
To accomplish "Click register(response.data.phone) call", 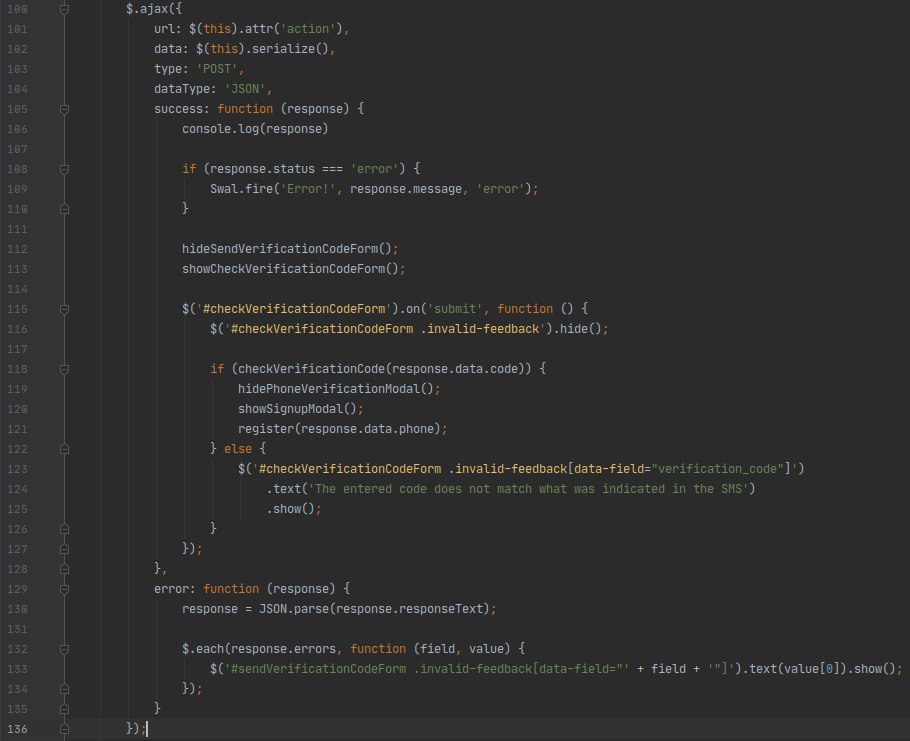I will 342,429.
